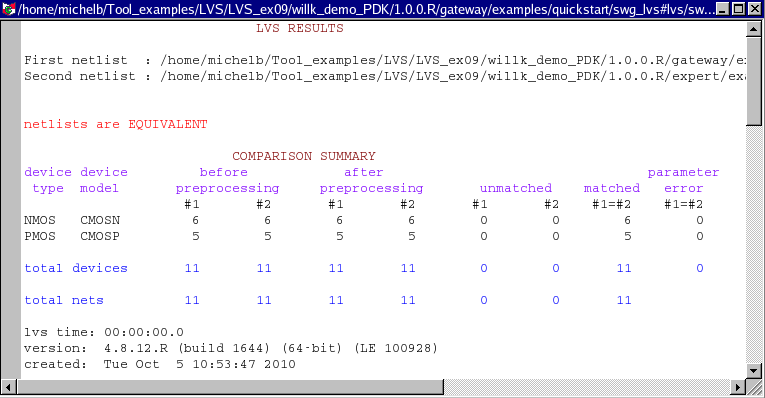Click the horizontal scrollbar right arrow
Screen dimensions: 765x398
pos(738,387)
